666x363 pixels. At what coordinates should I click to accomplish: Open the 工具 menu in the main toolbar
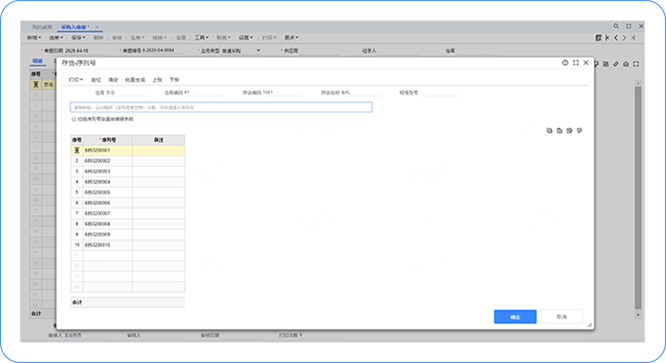pos(202,38)
